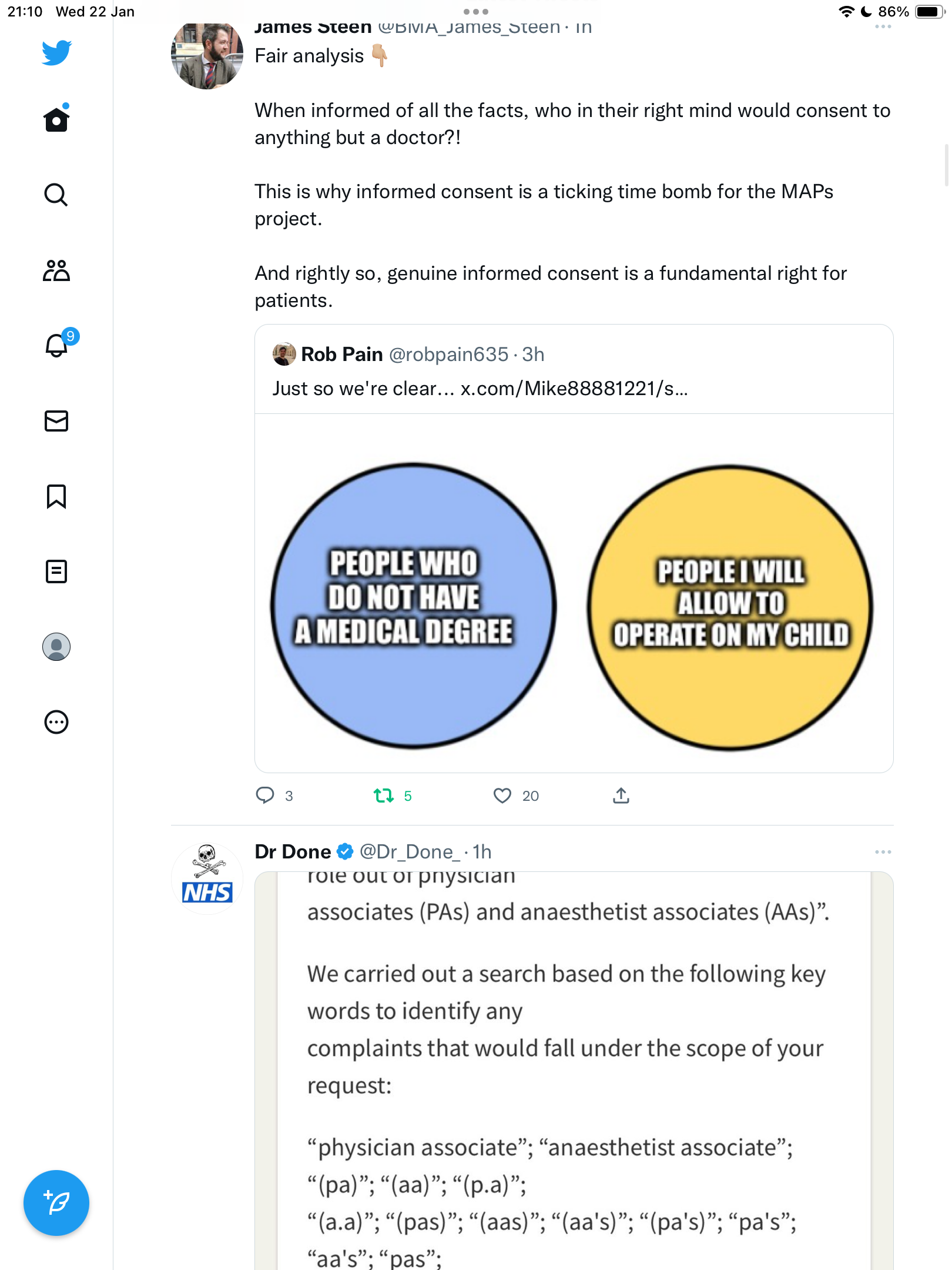Open the three-dot menu on James Steen's tweet

point(883,26)
